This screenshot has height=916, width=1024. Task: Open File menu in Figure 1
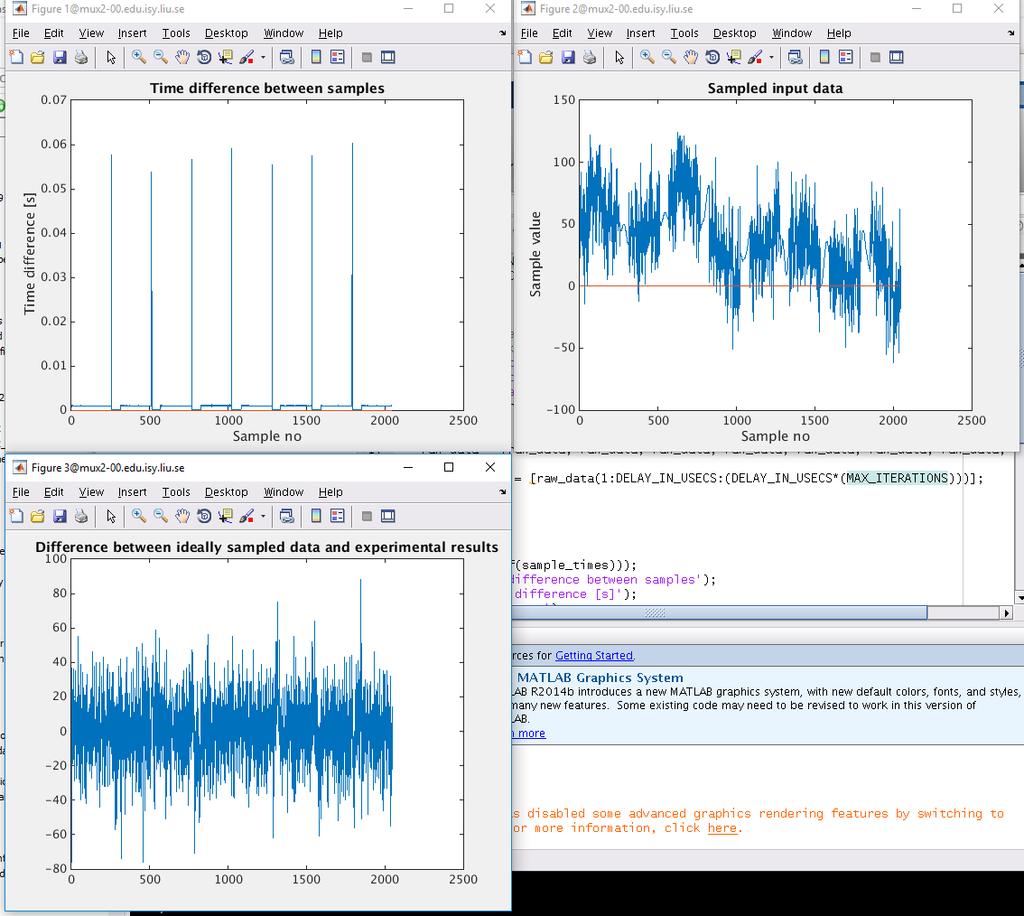tap(21, 33)
